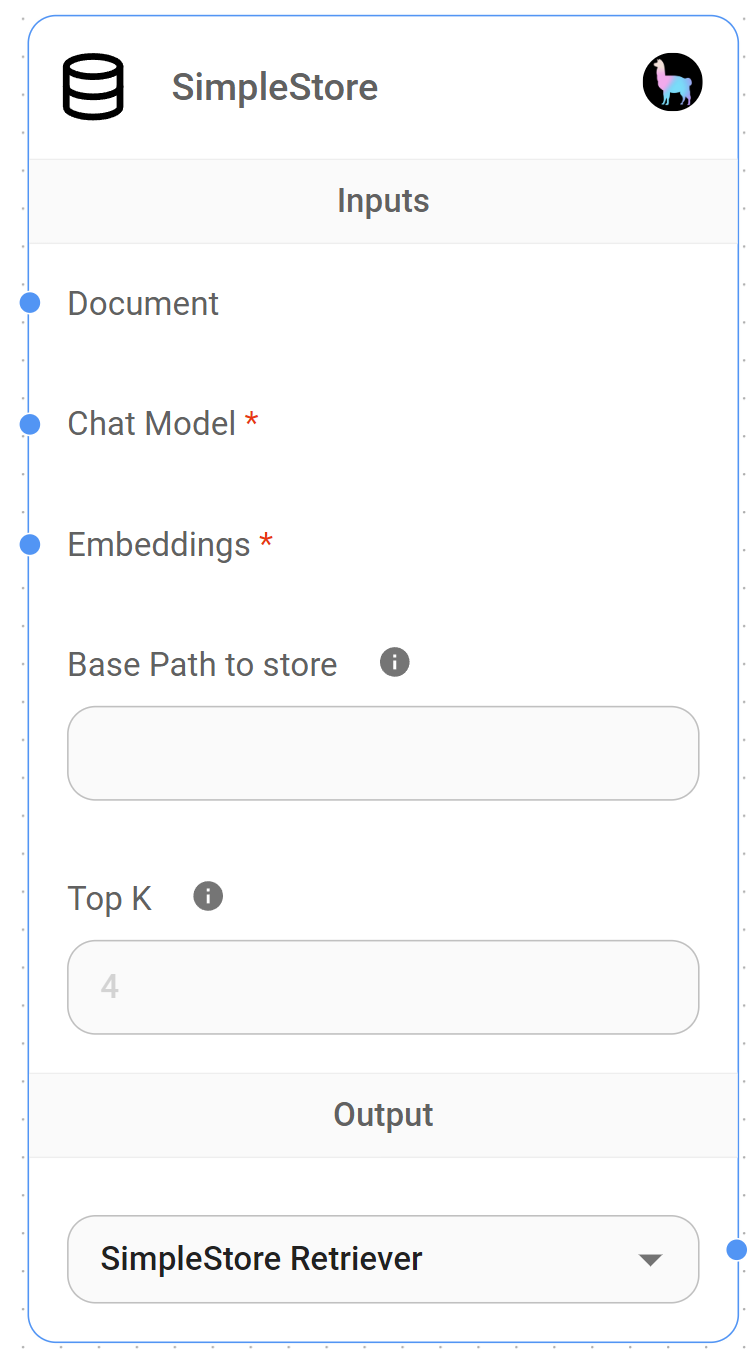Select the required Embeddings input label
Viewport: 754px width, 1360px height.
157,544
